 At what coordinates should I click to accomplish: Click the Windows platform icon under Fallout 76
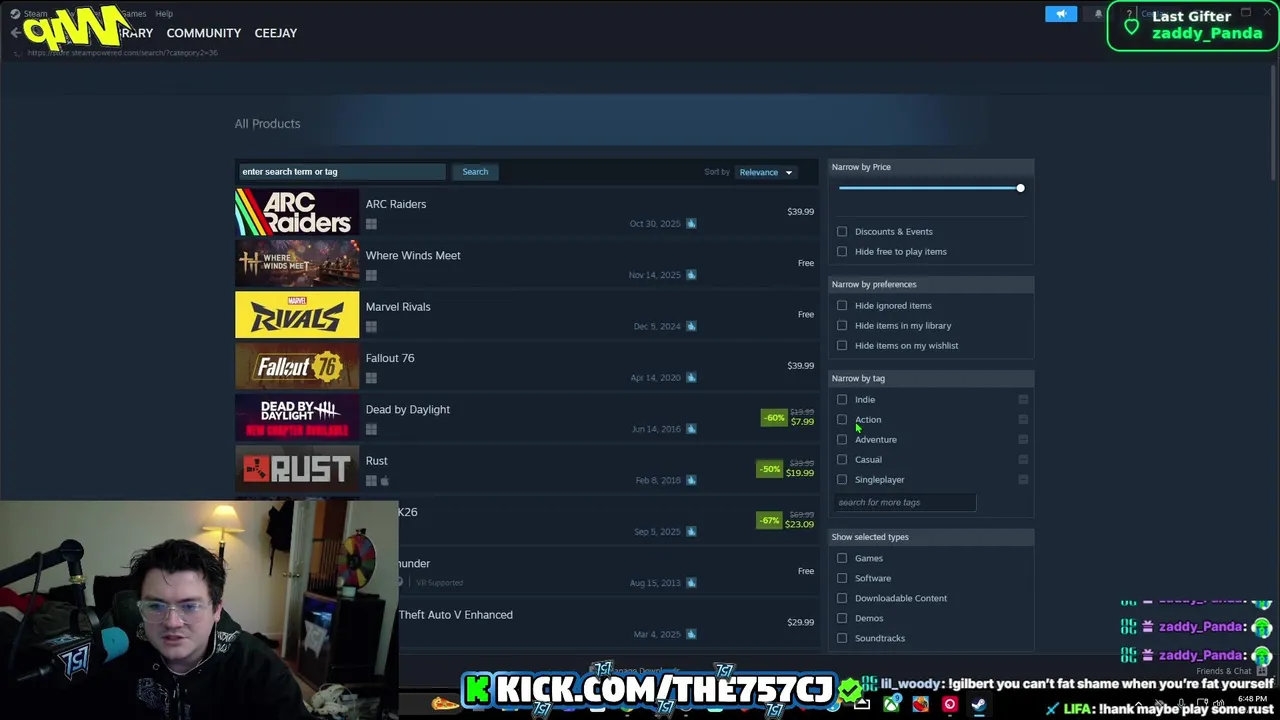coord(371,378)
